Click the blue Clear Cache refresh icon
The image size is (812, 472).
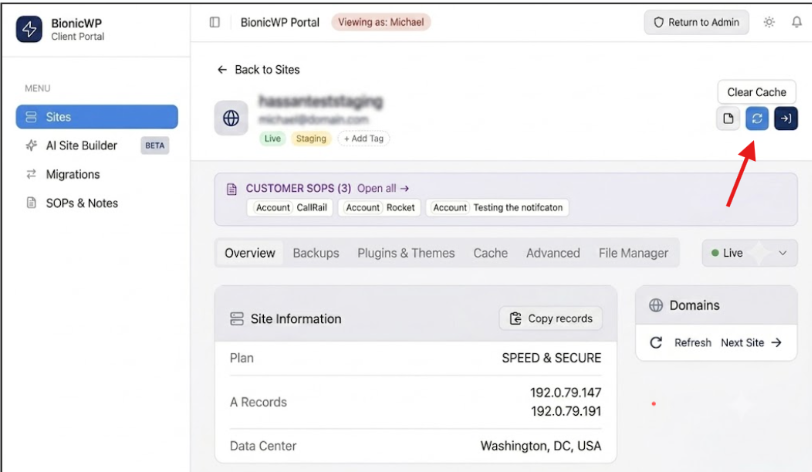point(757,119)
